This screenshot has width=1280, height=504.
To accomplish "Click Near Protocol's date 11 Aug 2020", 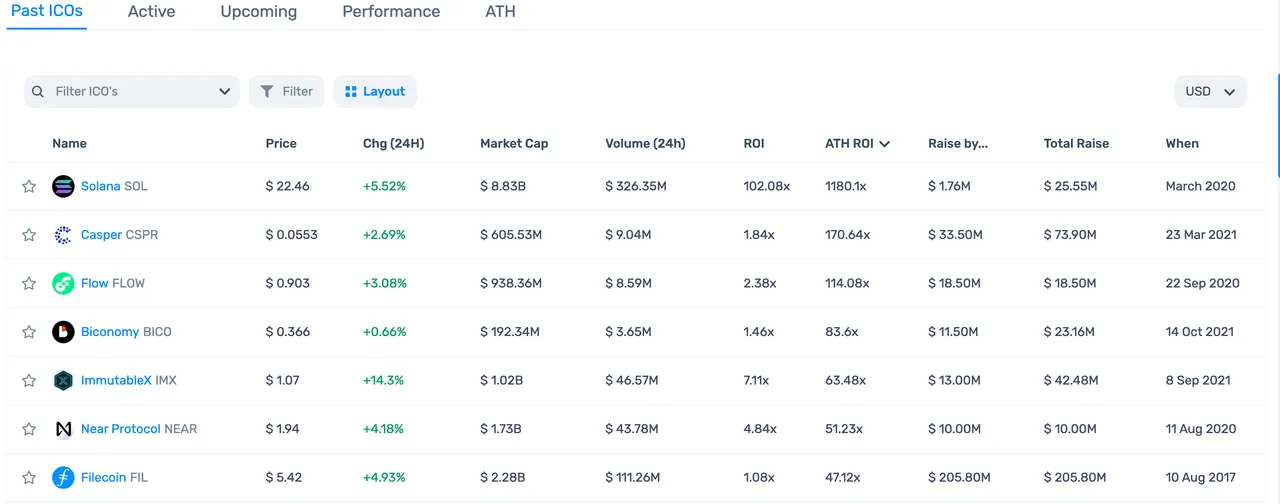I will [x=1201, y=429].
